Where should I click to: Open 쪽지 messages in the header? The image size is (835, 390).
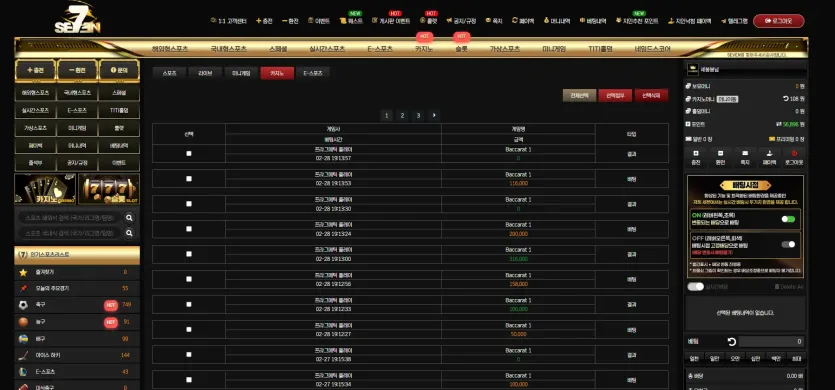coord(494,21)
